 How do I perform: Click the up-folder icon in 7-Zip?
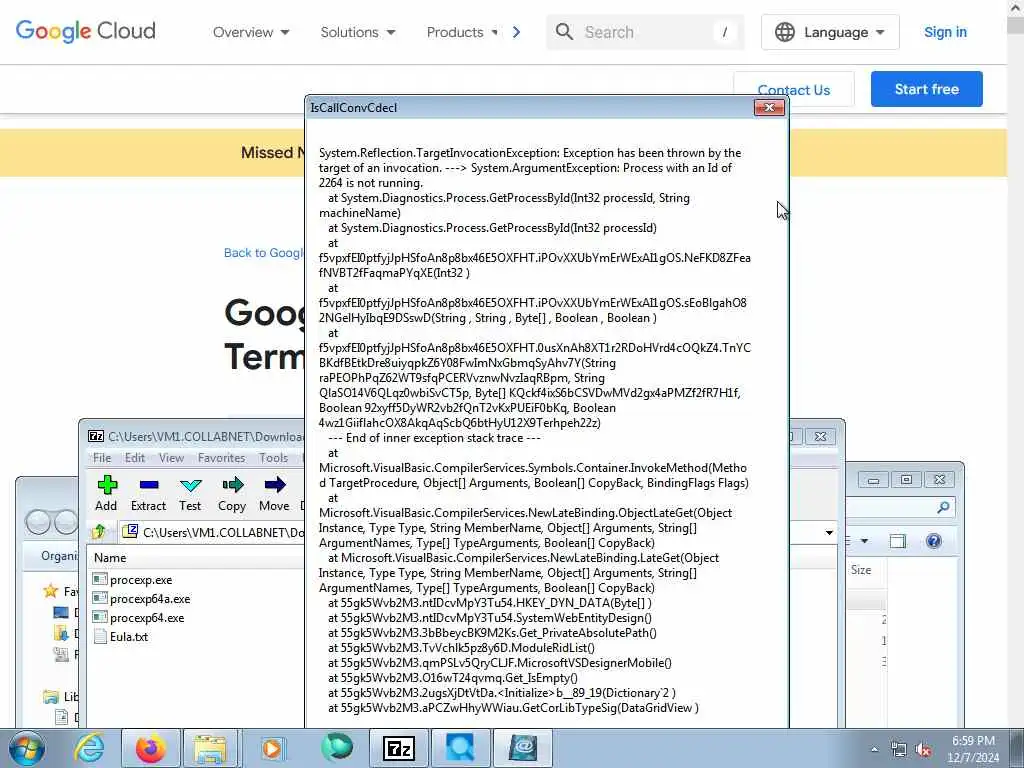coord(99,532)
